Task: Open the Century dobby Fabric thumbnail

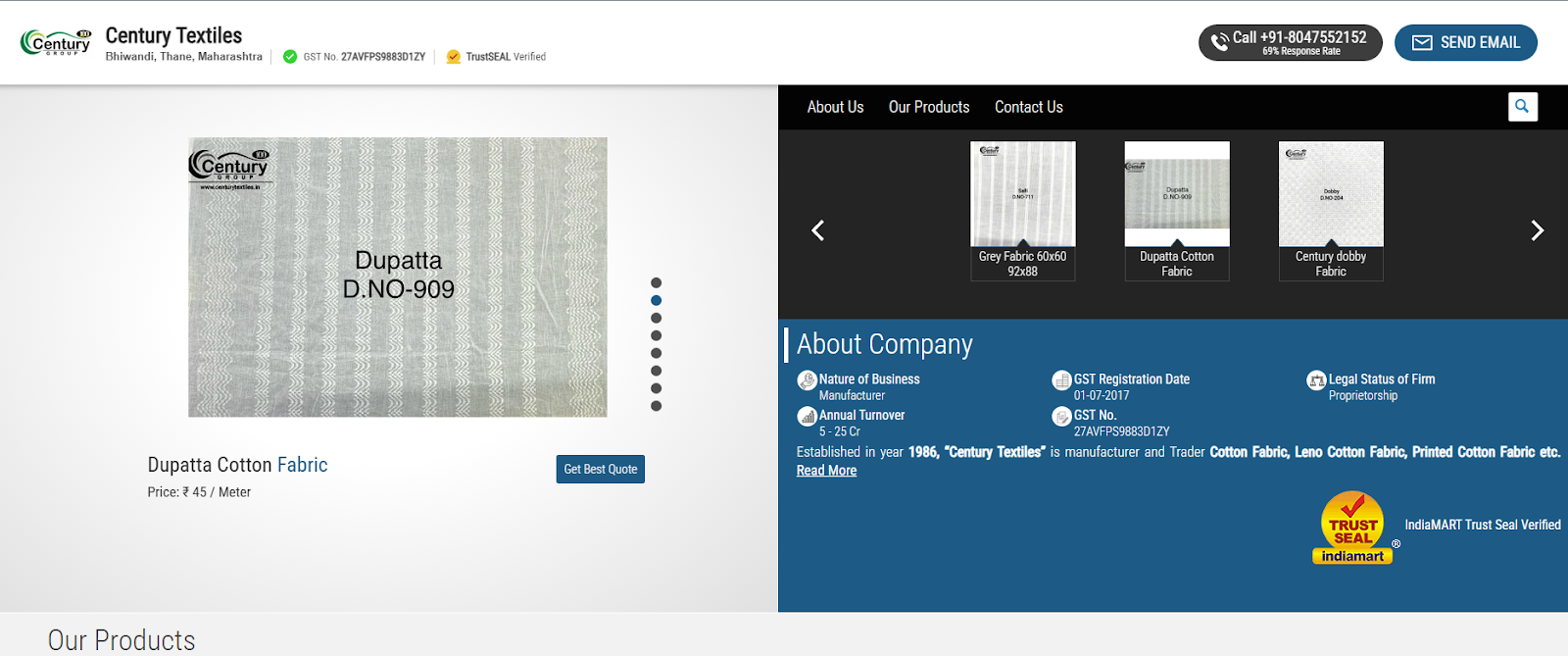Action: 1331,195
